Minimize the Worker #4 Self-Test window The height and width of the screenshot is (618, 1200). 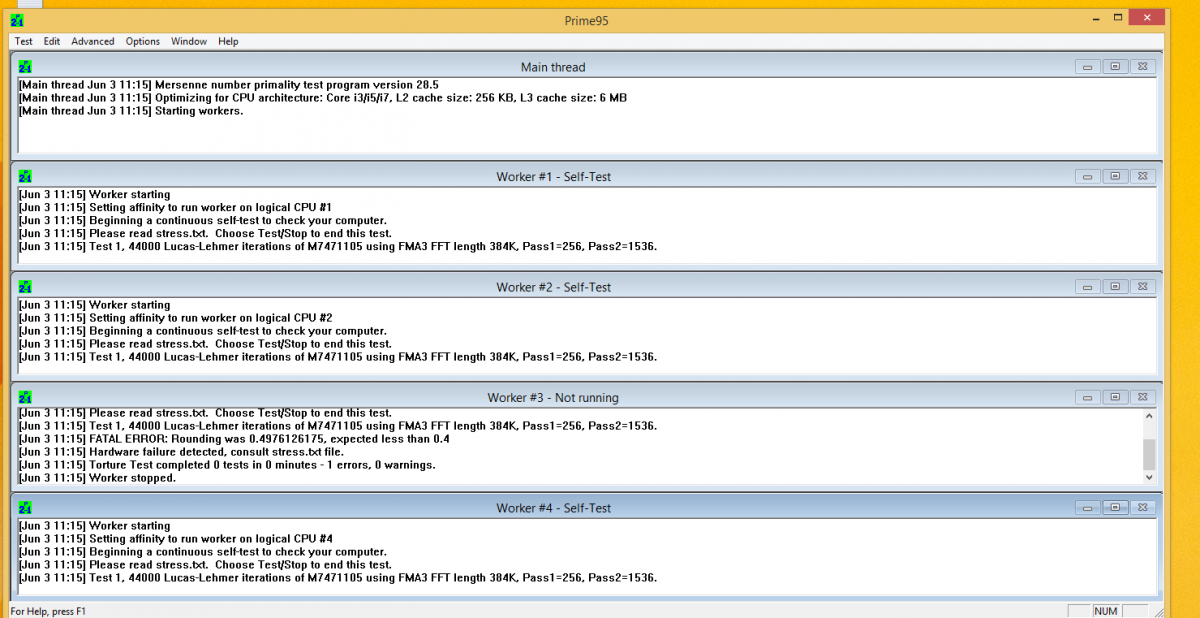[x=1089, y=508]
